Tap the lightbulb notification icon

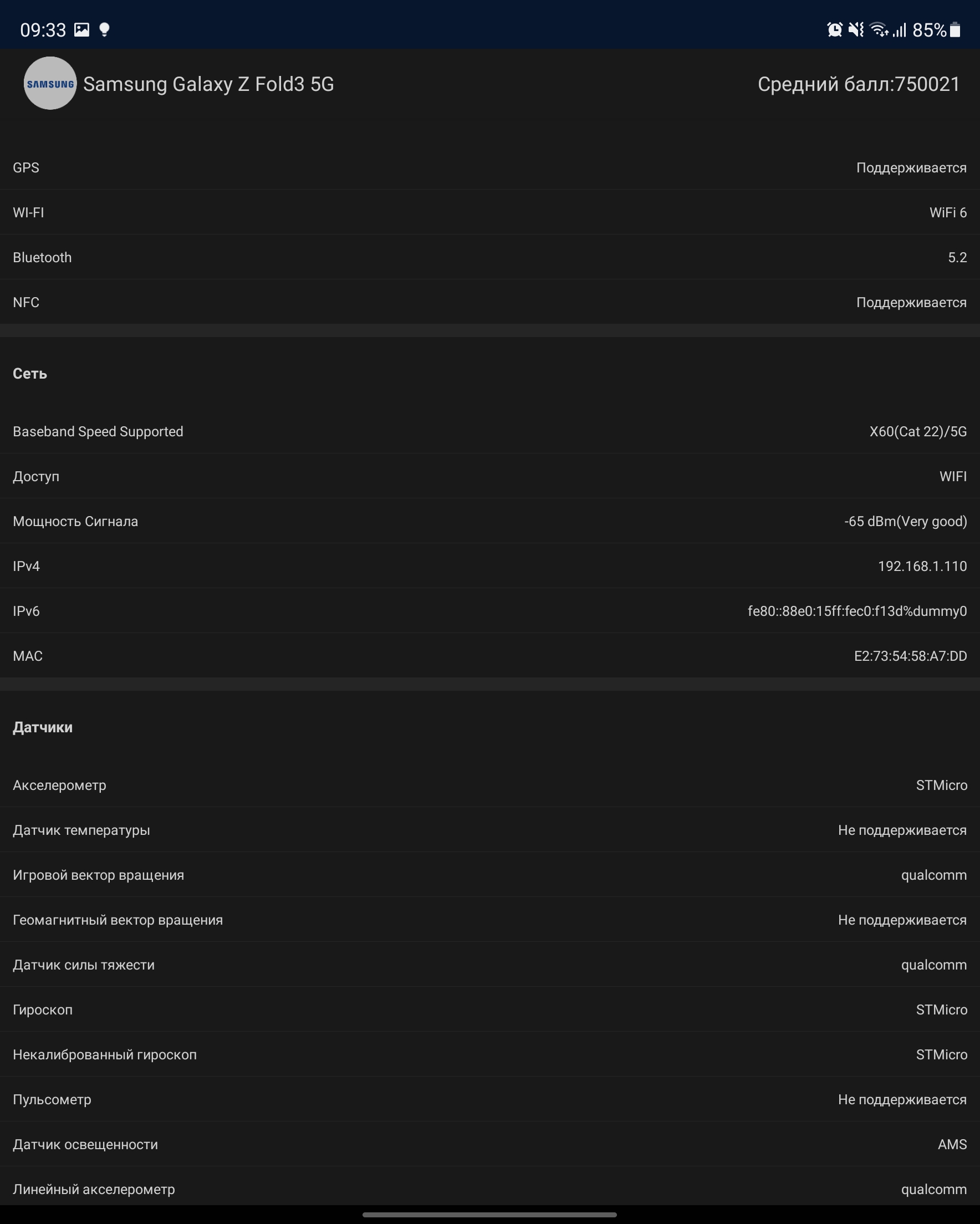[x=104, y=29]
